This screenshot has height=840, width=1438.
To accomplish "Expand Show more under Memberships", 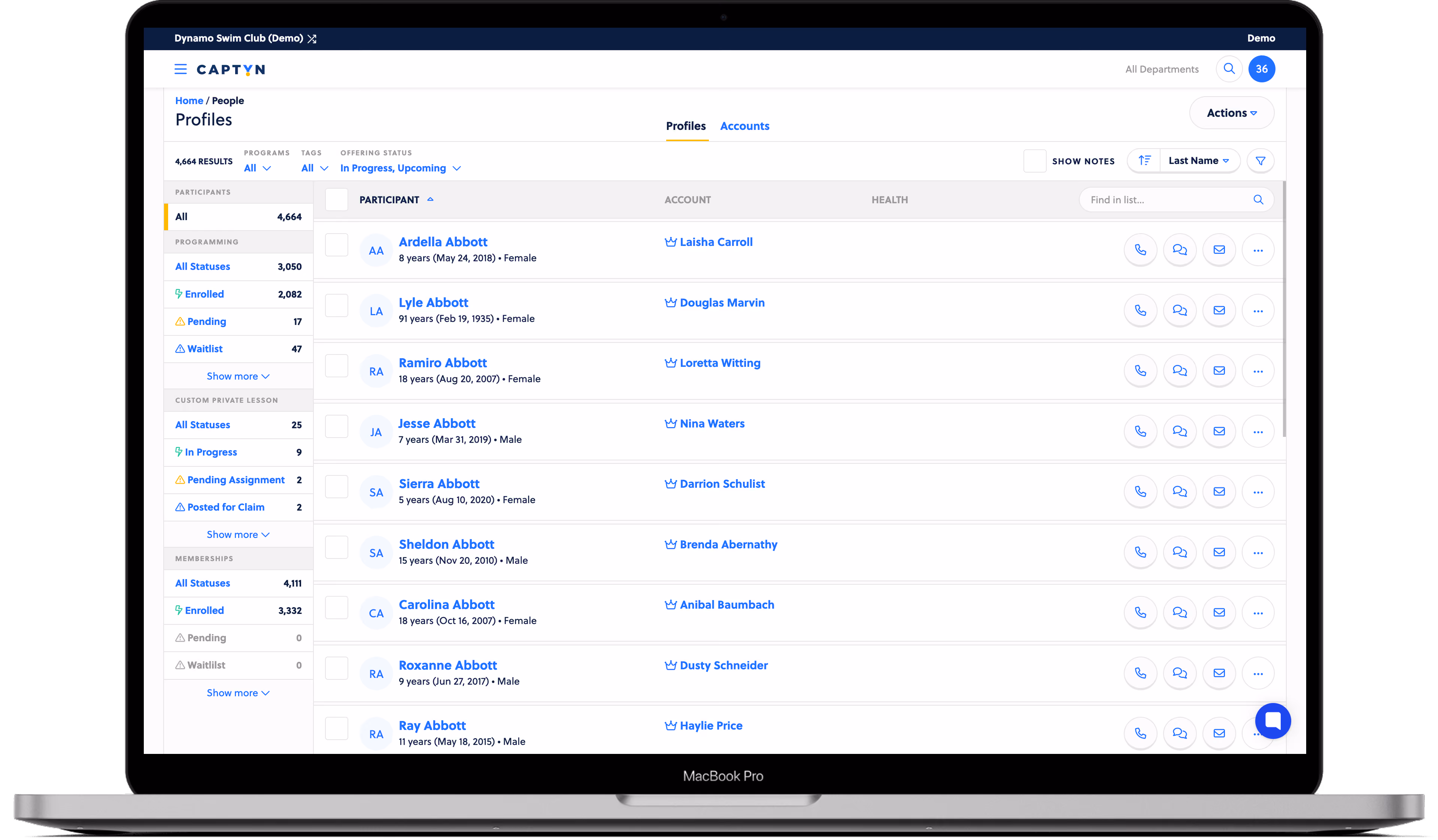I will [237, 693].
